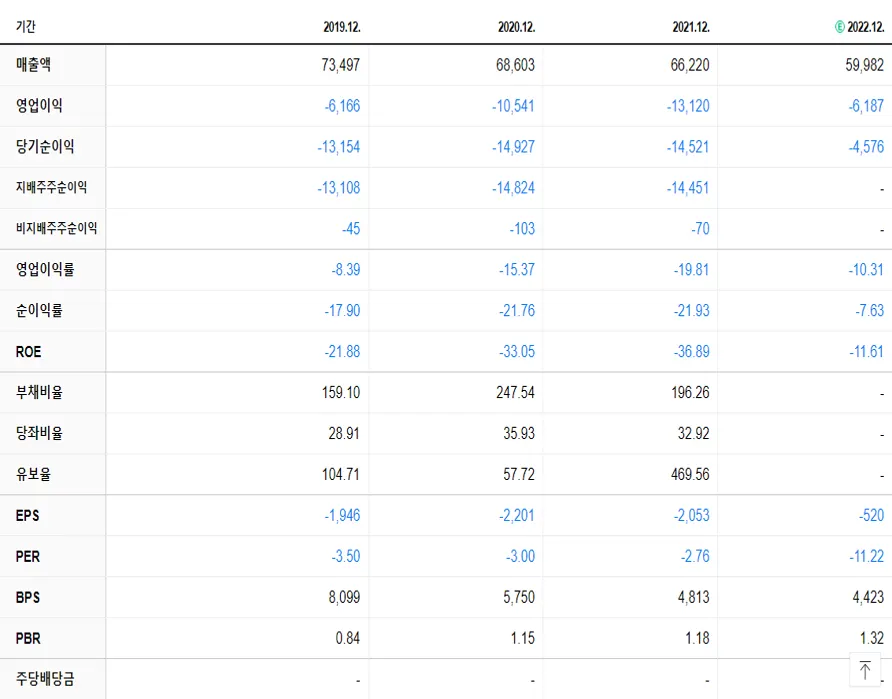Click the PBR row label
Viewport: 892px width, 699px height.
click(28, 638)
